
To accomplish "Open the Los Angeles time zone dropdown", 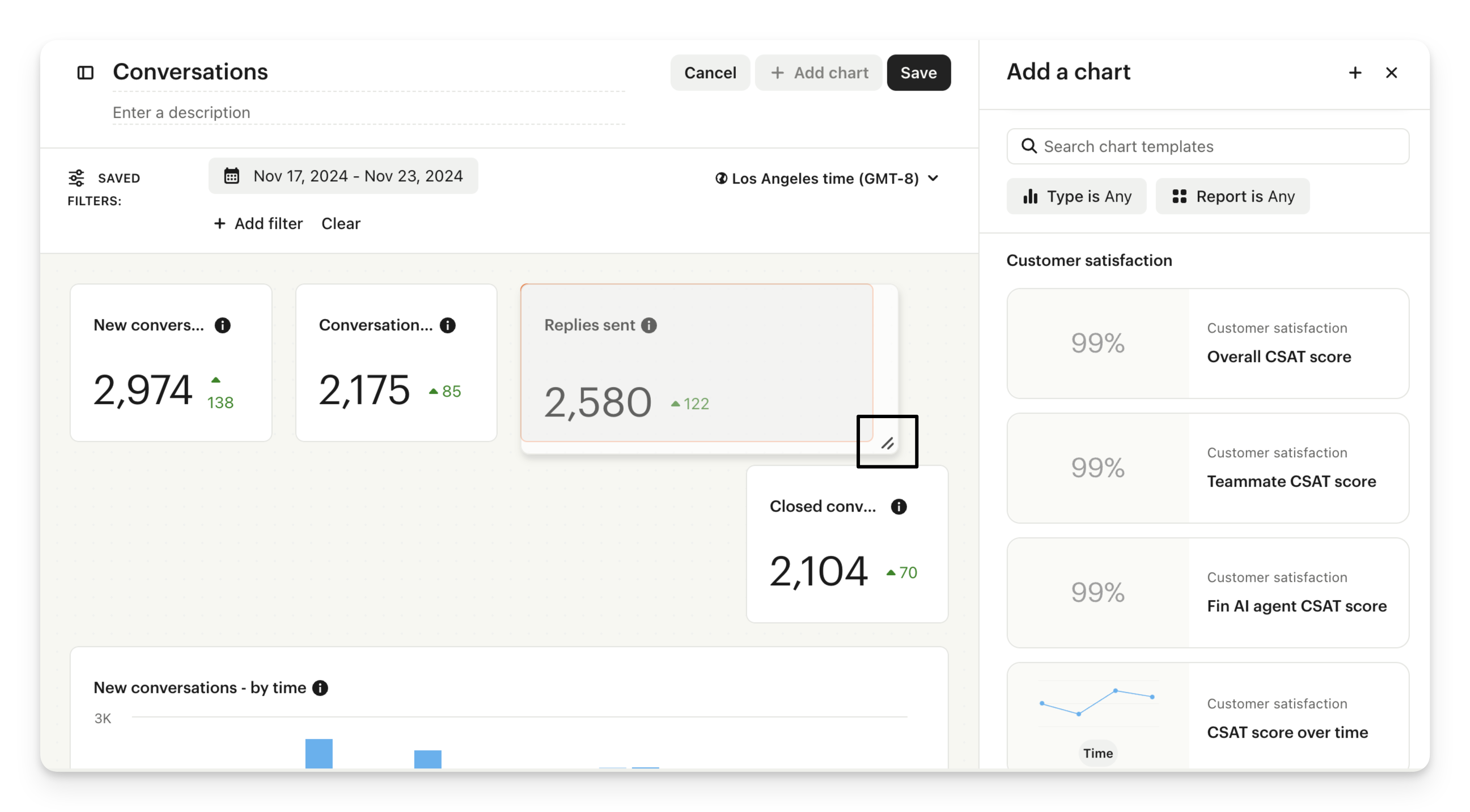I will click(x=827, y=178).
